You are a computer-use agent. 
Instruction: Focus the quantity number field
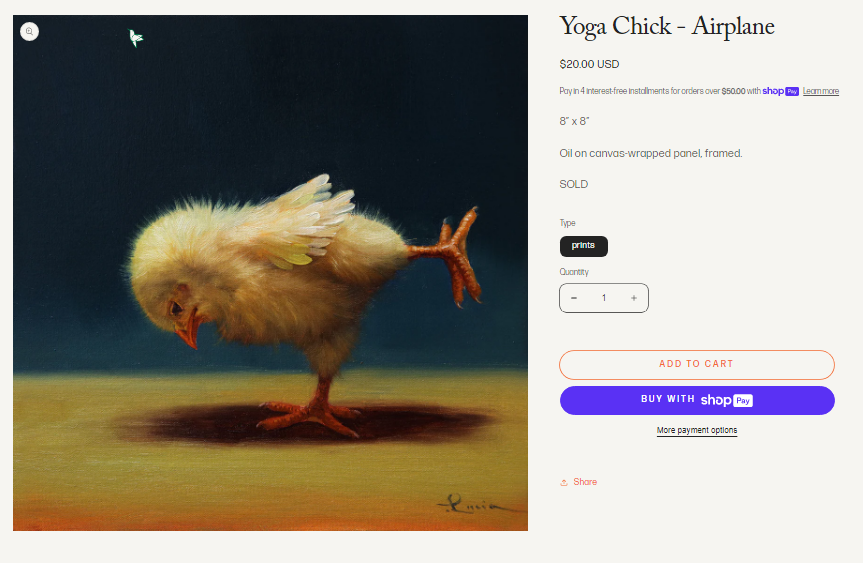[604, 298]
